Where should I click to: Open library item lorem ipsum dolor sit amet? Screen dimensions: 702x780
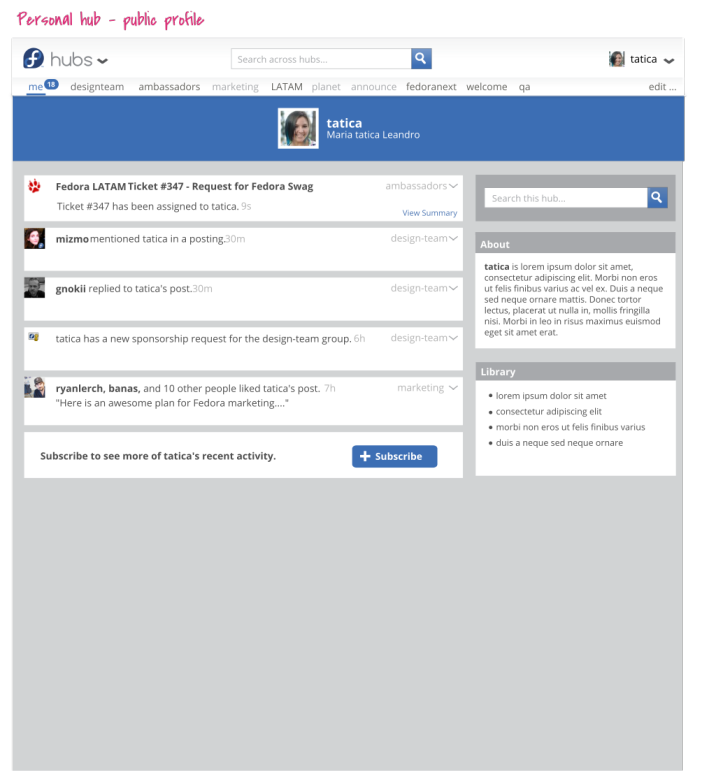click(x=551, y=396)
